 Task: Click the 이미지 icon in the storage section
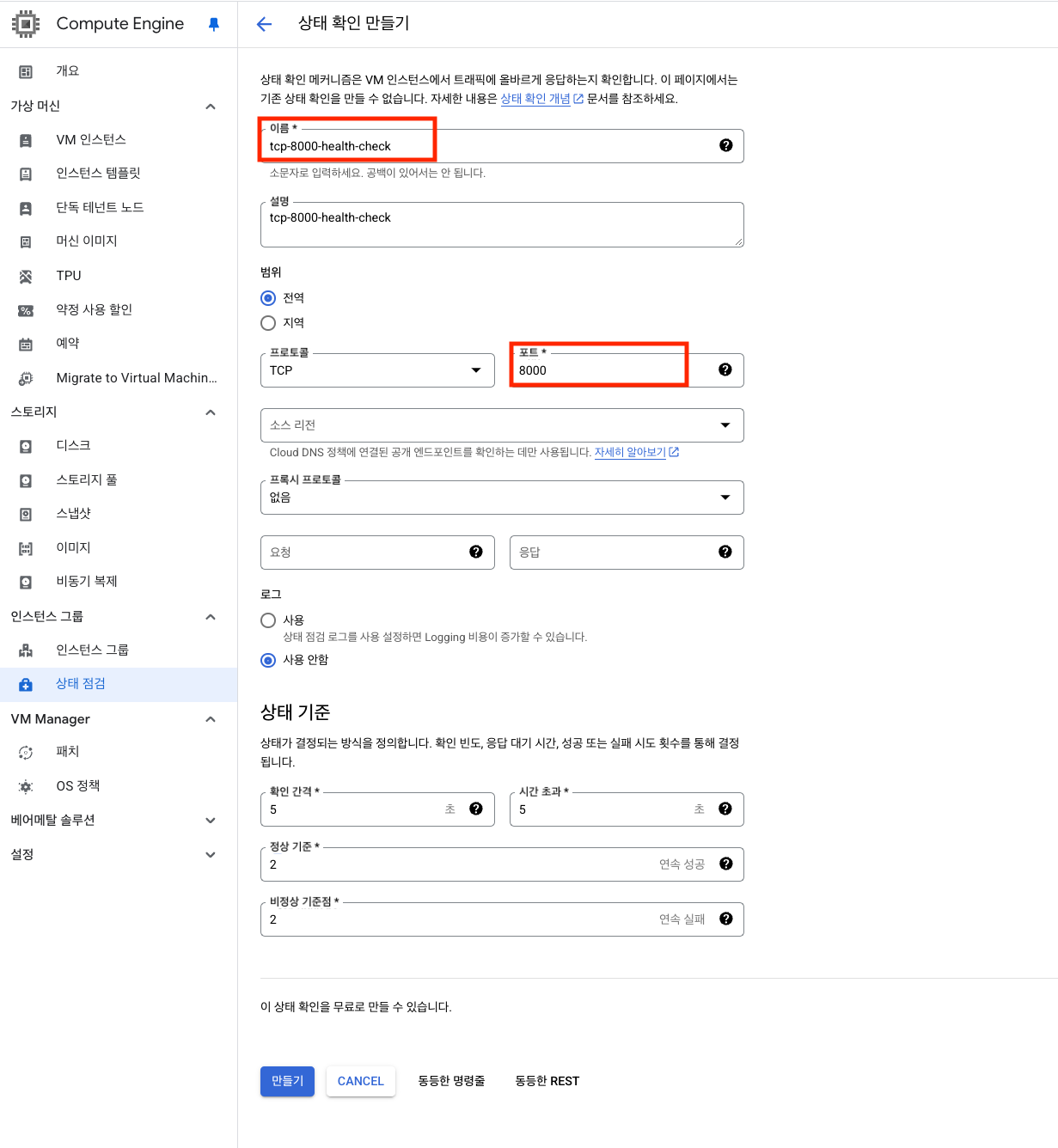click(26, 548)
